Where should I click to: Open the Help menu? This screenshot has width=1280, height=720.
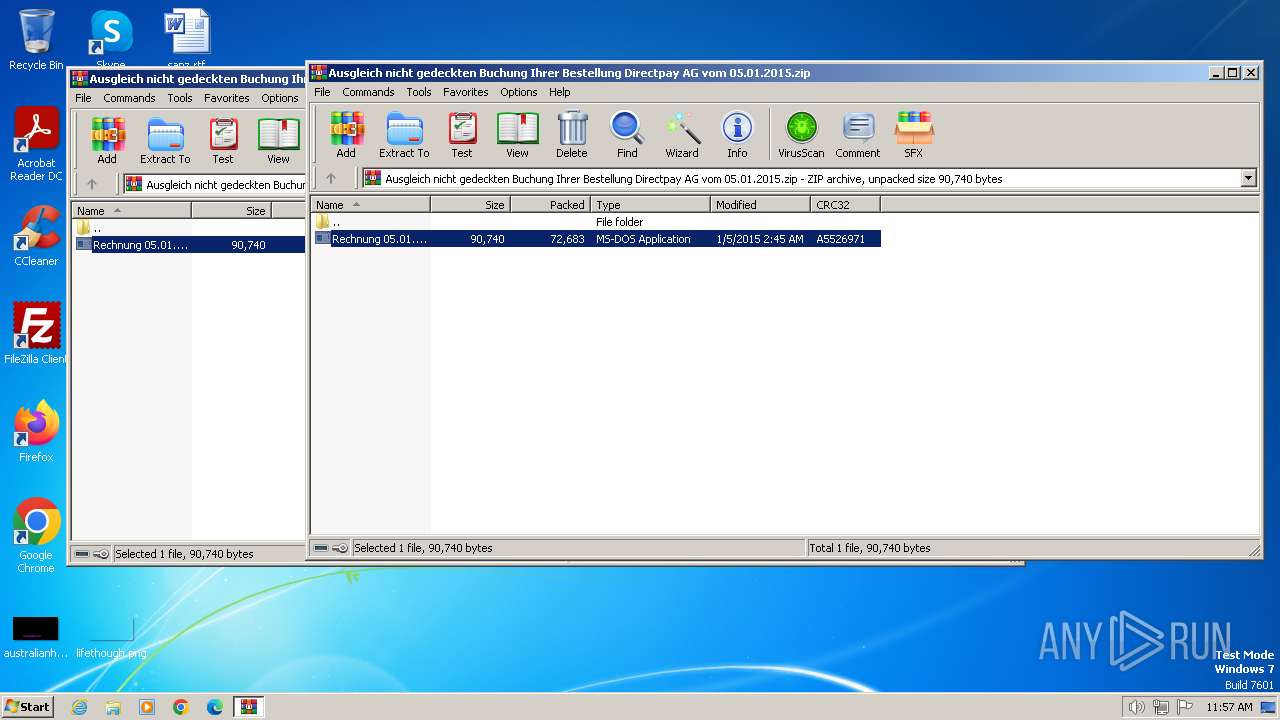click(x=560, y=92)
